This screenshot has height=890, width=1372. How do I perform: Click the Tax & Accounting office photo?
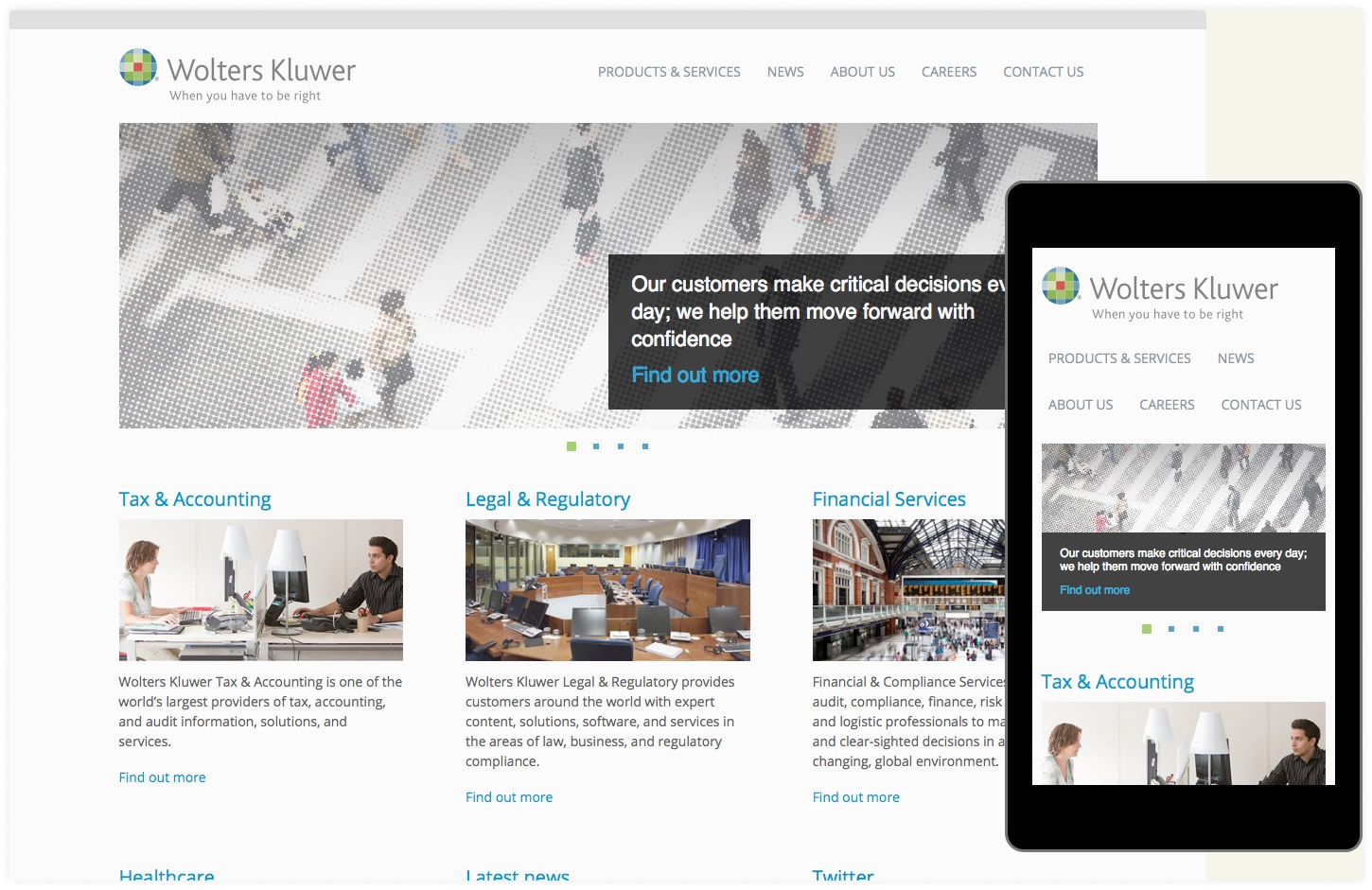click(261, 589)
